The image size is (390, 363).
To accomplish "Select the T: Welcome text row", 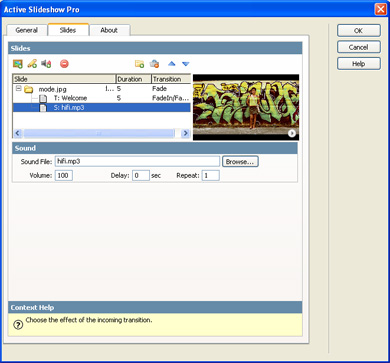I will 102,98.
